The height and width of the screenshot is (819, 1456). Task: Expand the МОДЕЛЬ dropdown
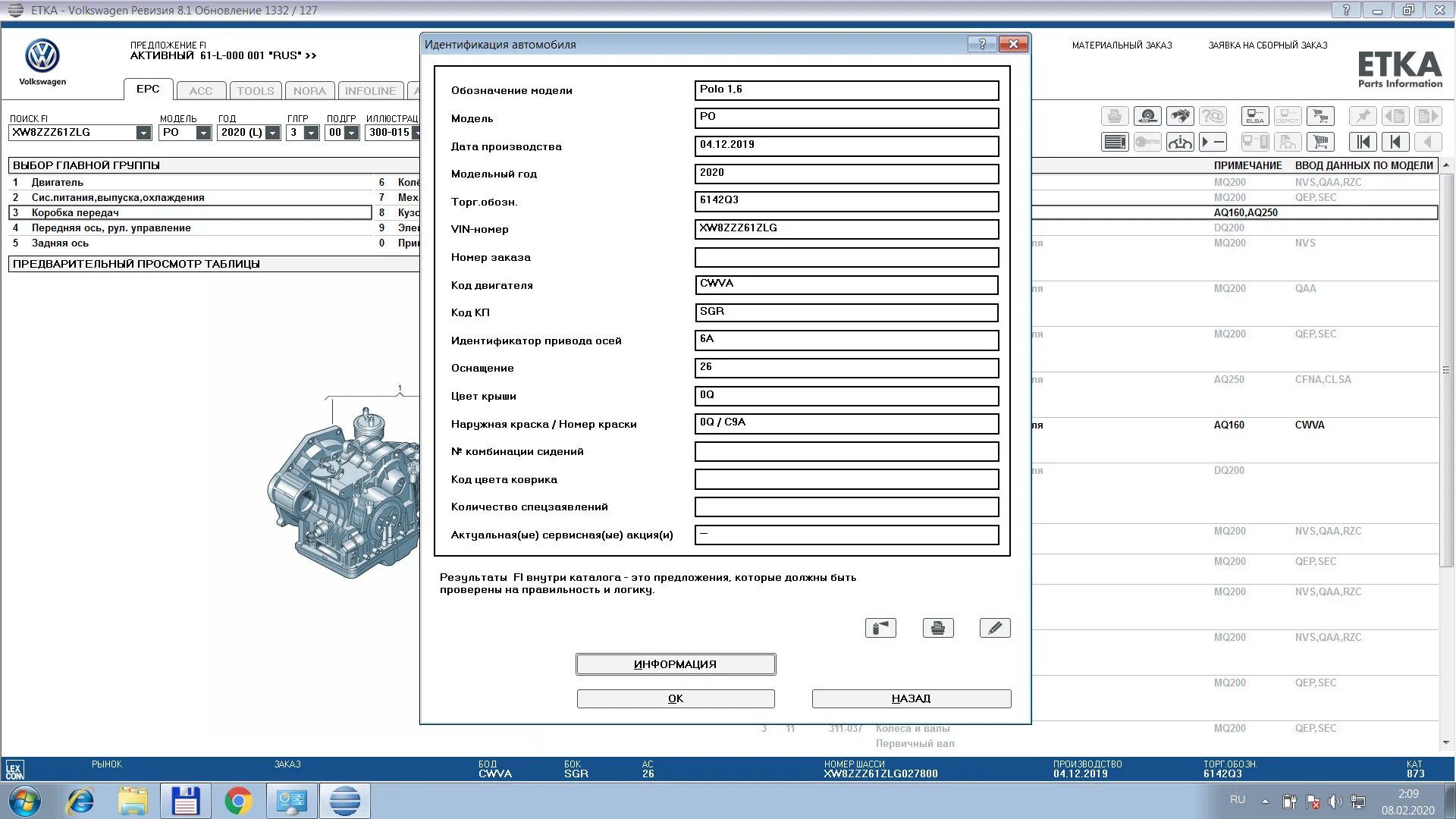click(x=203, y=133)
